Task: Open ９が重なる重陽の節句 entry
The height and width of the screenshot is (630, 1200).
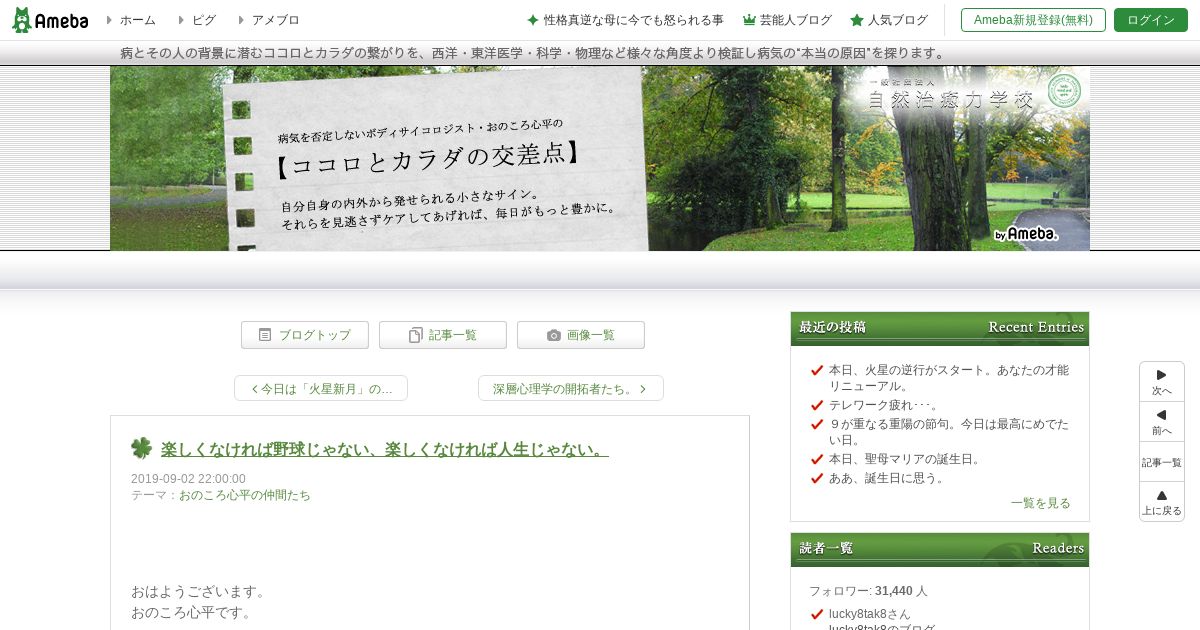Action: (x=949, y=431)
